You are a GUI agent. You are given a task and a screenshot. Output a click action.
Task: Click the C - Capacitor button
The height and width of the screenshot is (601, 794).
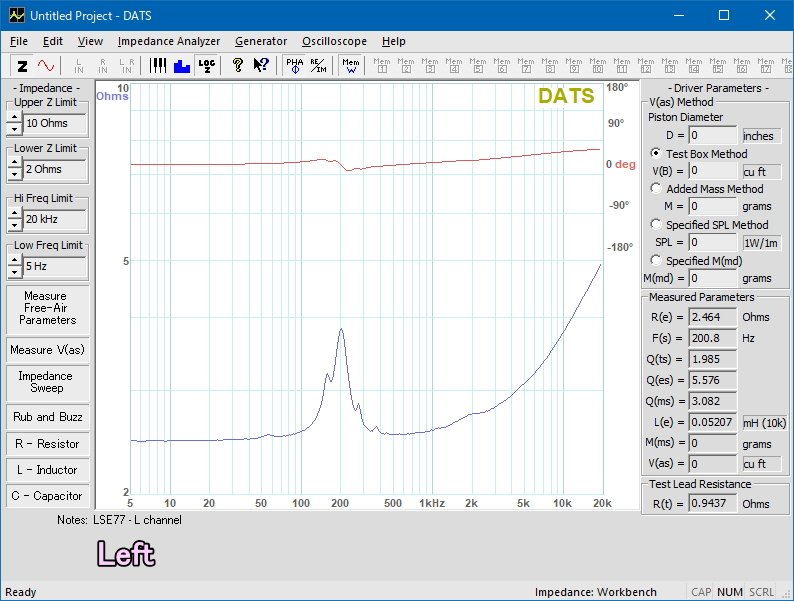tap(48, 496)
